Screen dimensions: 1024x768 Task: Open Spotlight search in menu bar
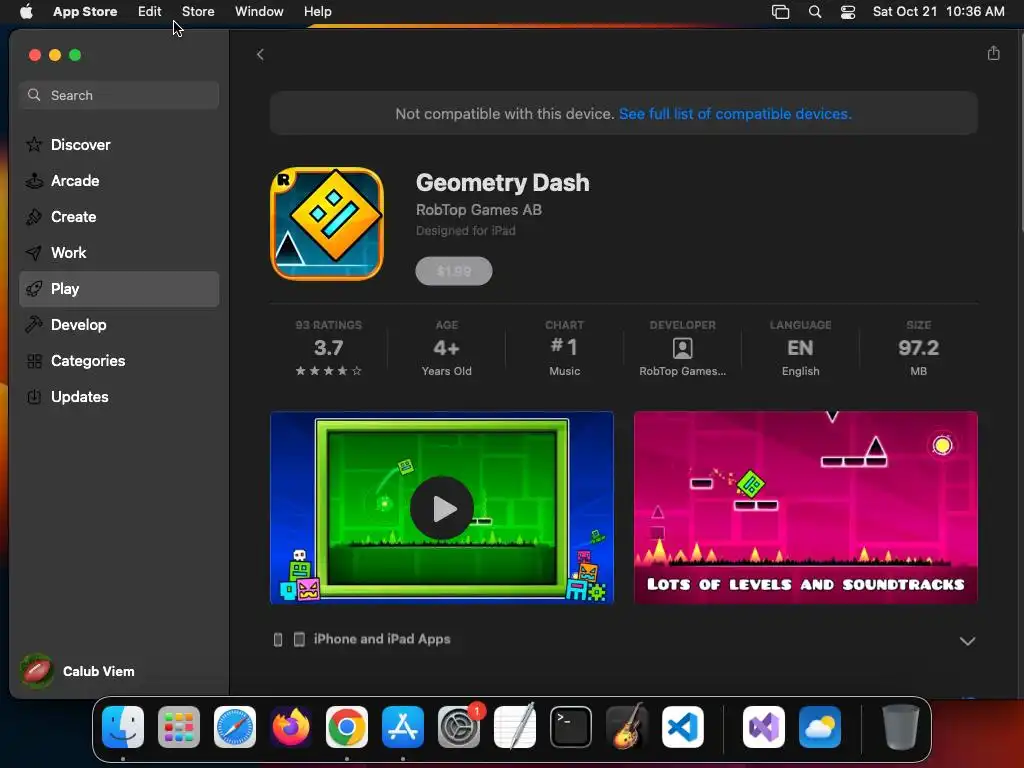(x=814, y=12)
